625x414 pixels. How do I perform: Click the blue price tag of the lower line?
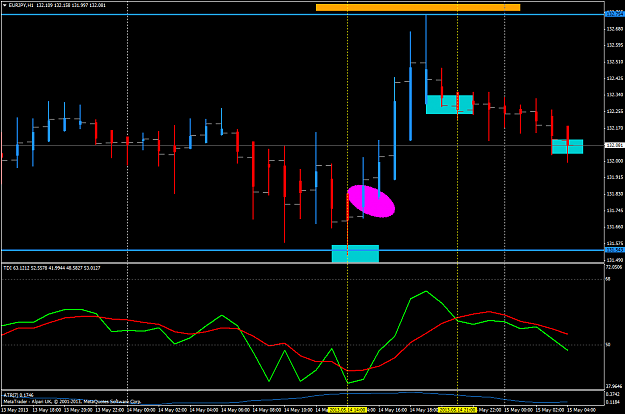click(615, 250)
